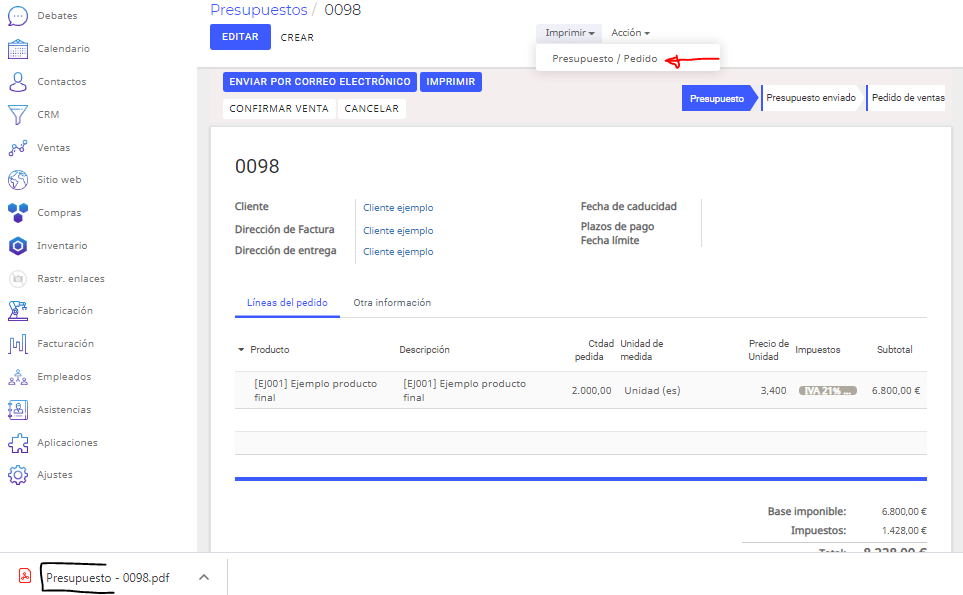The height and width of the screenshot is (595, 963).
Task: Open the Aplicaciones puzzle icon
Action: click(18, 443)
